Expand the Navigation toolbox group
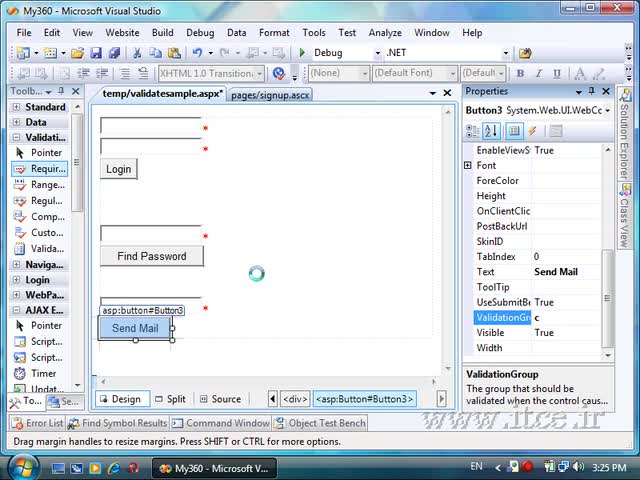 pyautogui.click(x=16, y=264)
